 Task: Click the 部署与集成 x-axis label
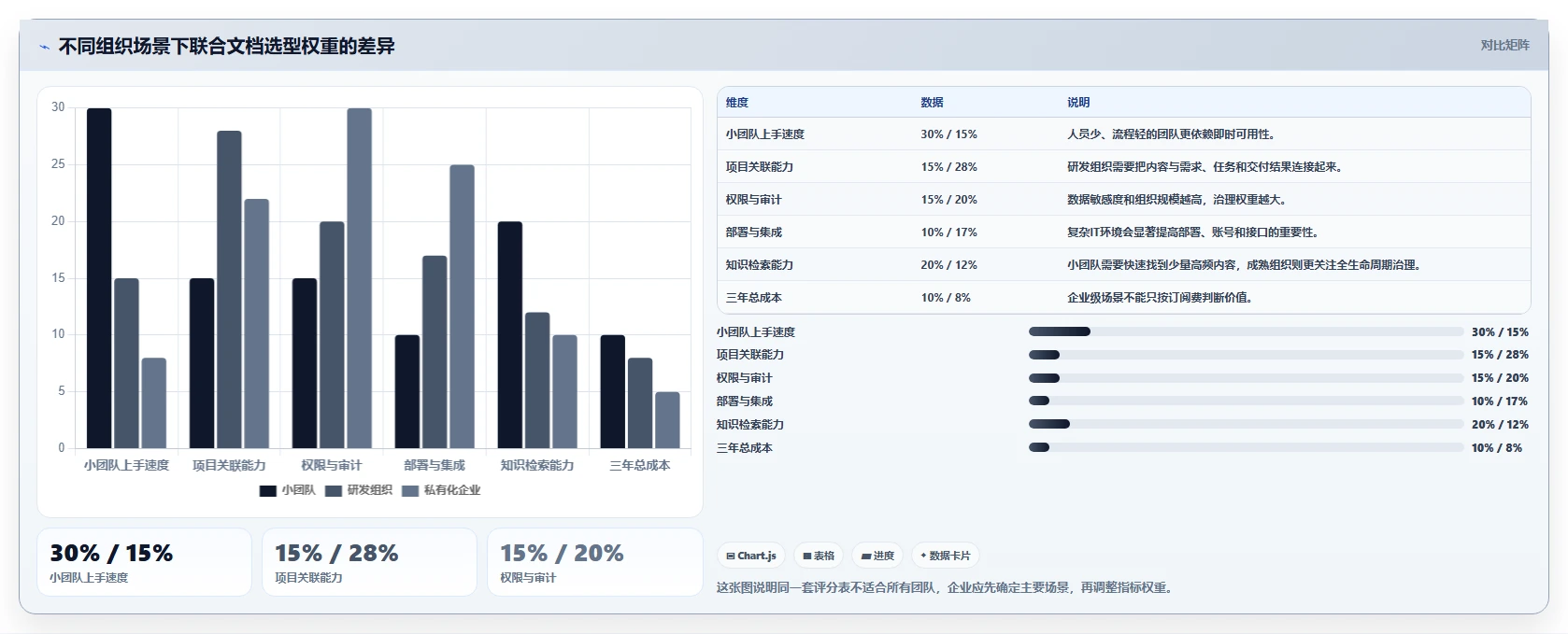435,465
